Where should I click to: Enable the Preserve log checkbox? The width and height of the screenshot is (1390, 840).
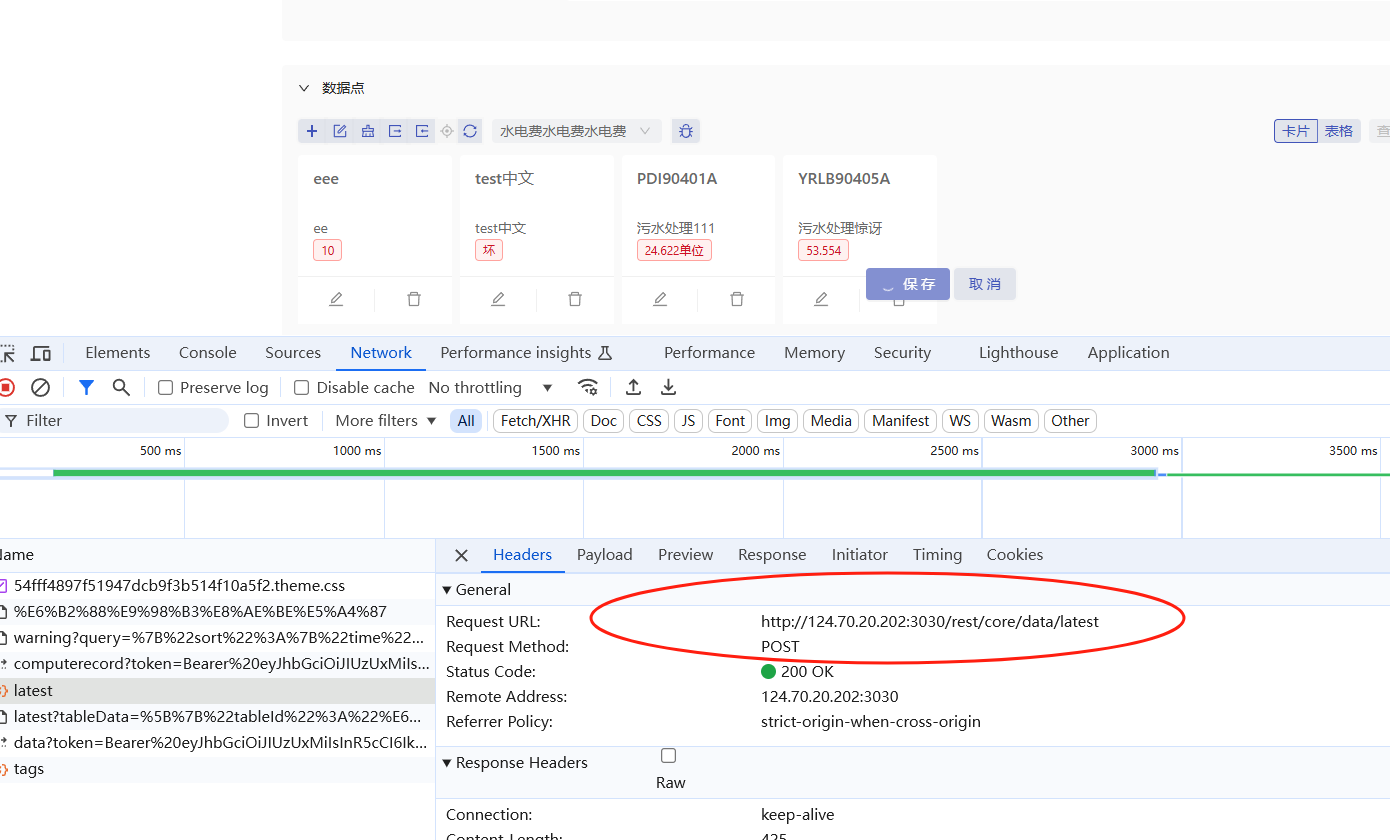pyautogui.click(x=166, y=388)
